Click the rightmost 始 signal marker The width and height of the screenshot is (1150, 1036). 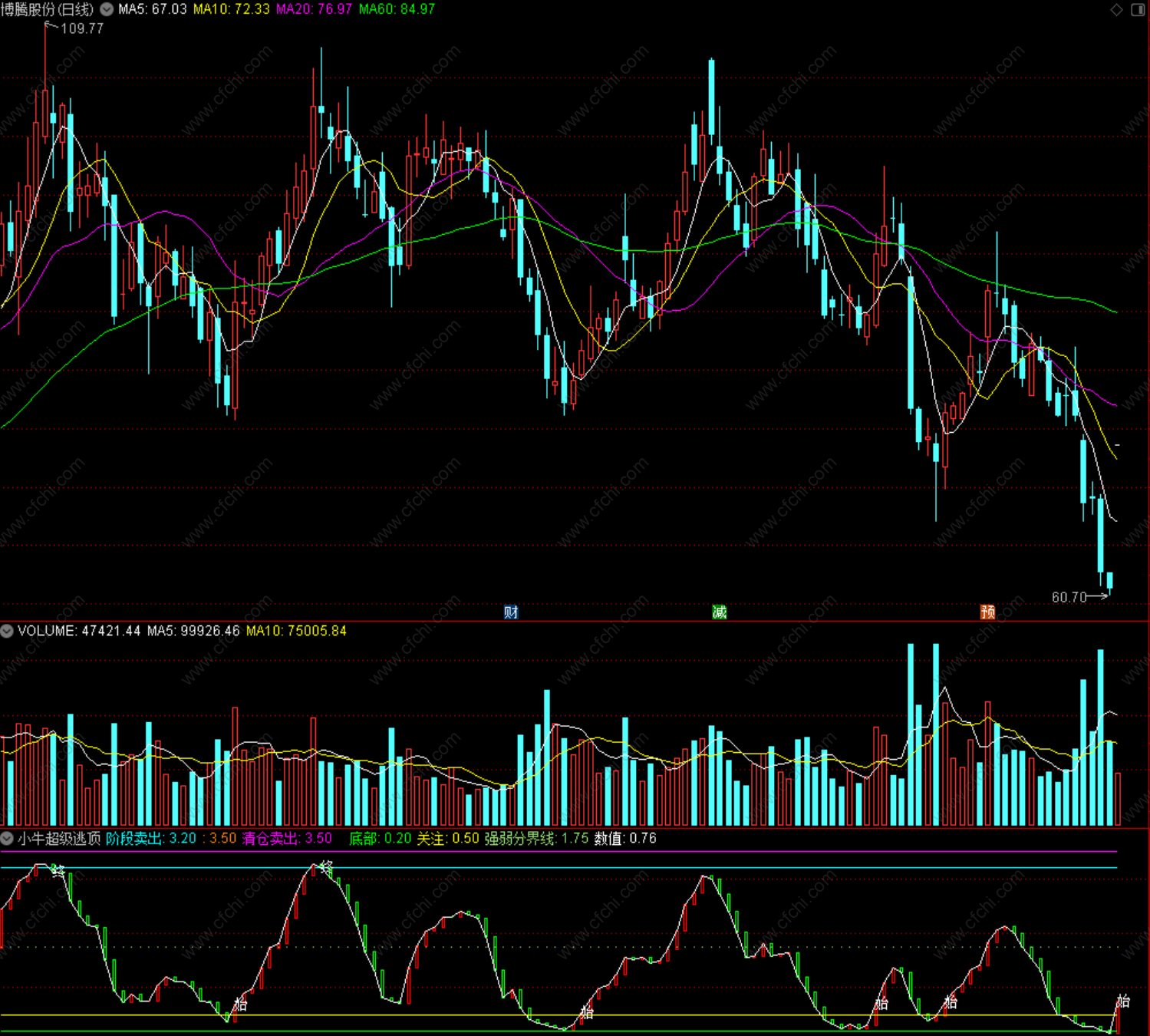tap(1123, 1001)
